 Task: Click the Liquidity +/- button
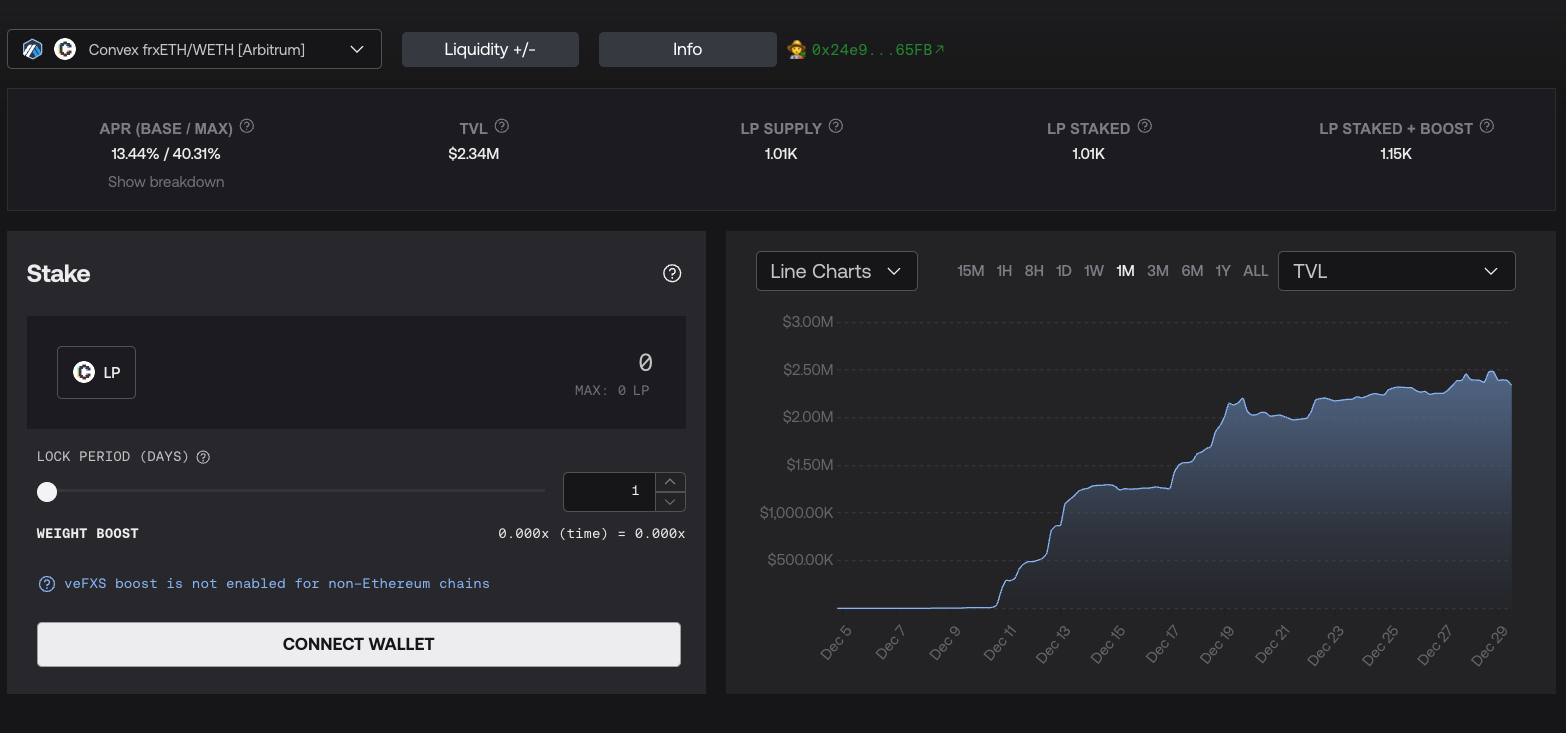point(490,49)
